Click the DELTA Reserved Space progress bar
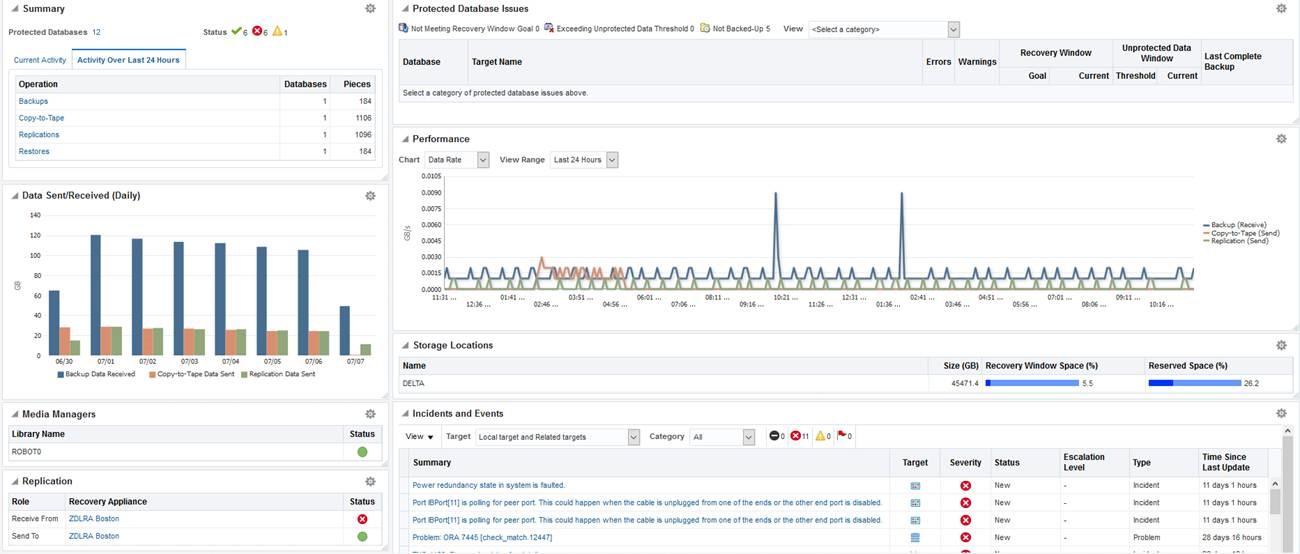The height and width of the screenshot is (554, 1300). pyautogui.click(x=1194, y=383)
